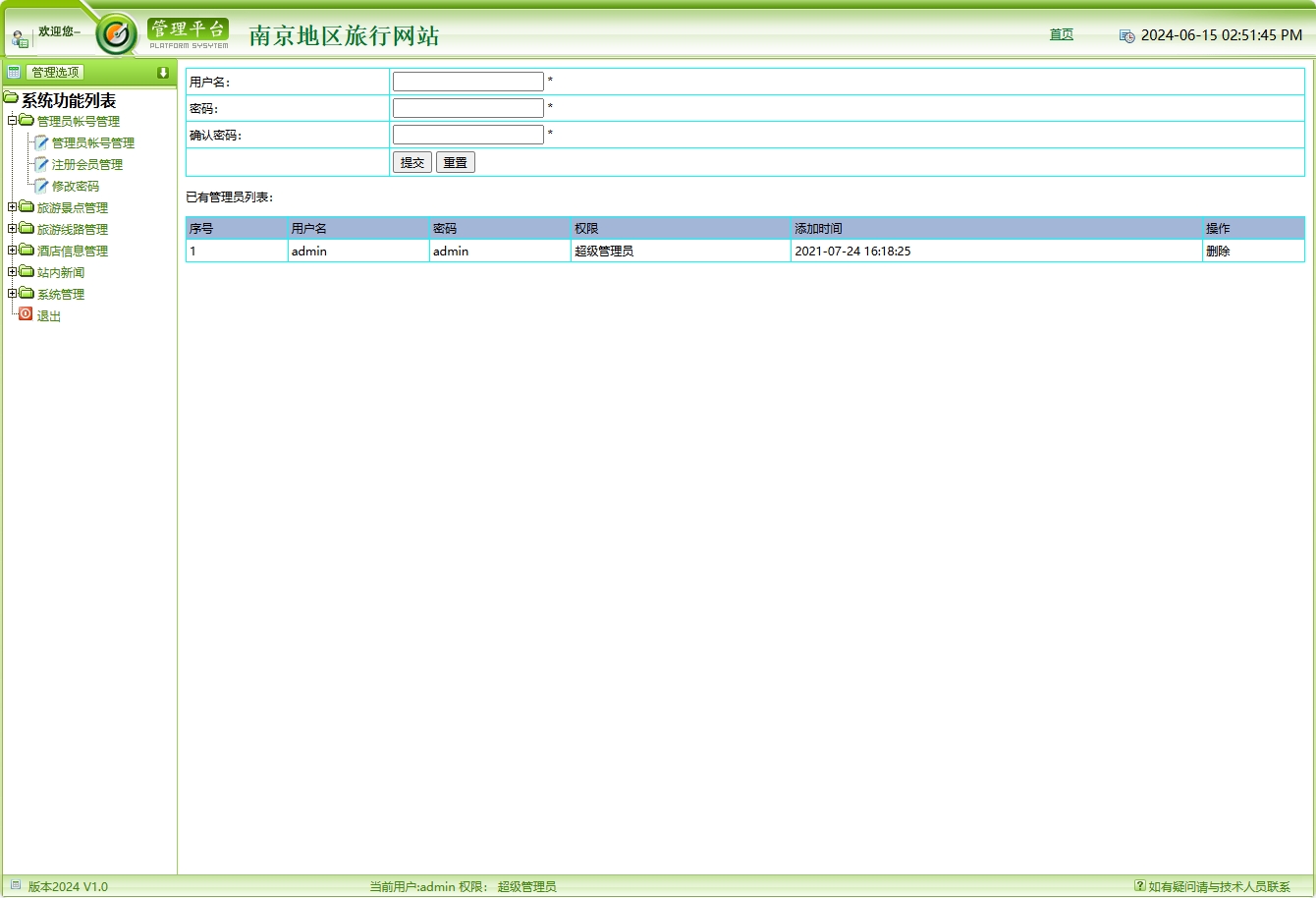This screenshot has height=898, width=1316.
Task: Click the folder icon for 酒店信息管理
Action: pos(27,251)
